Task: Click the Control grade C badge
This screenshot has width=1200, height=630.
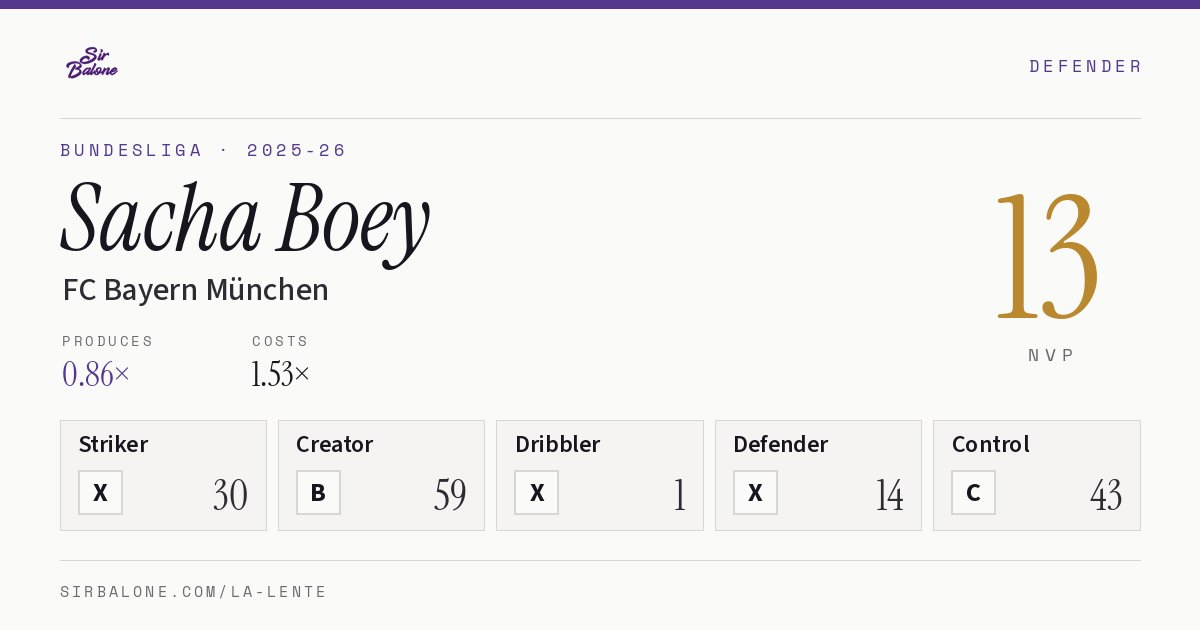Action: [973, 492]
